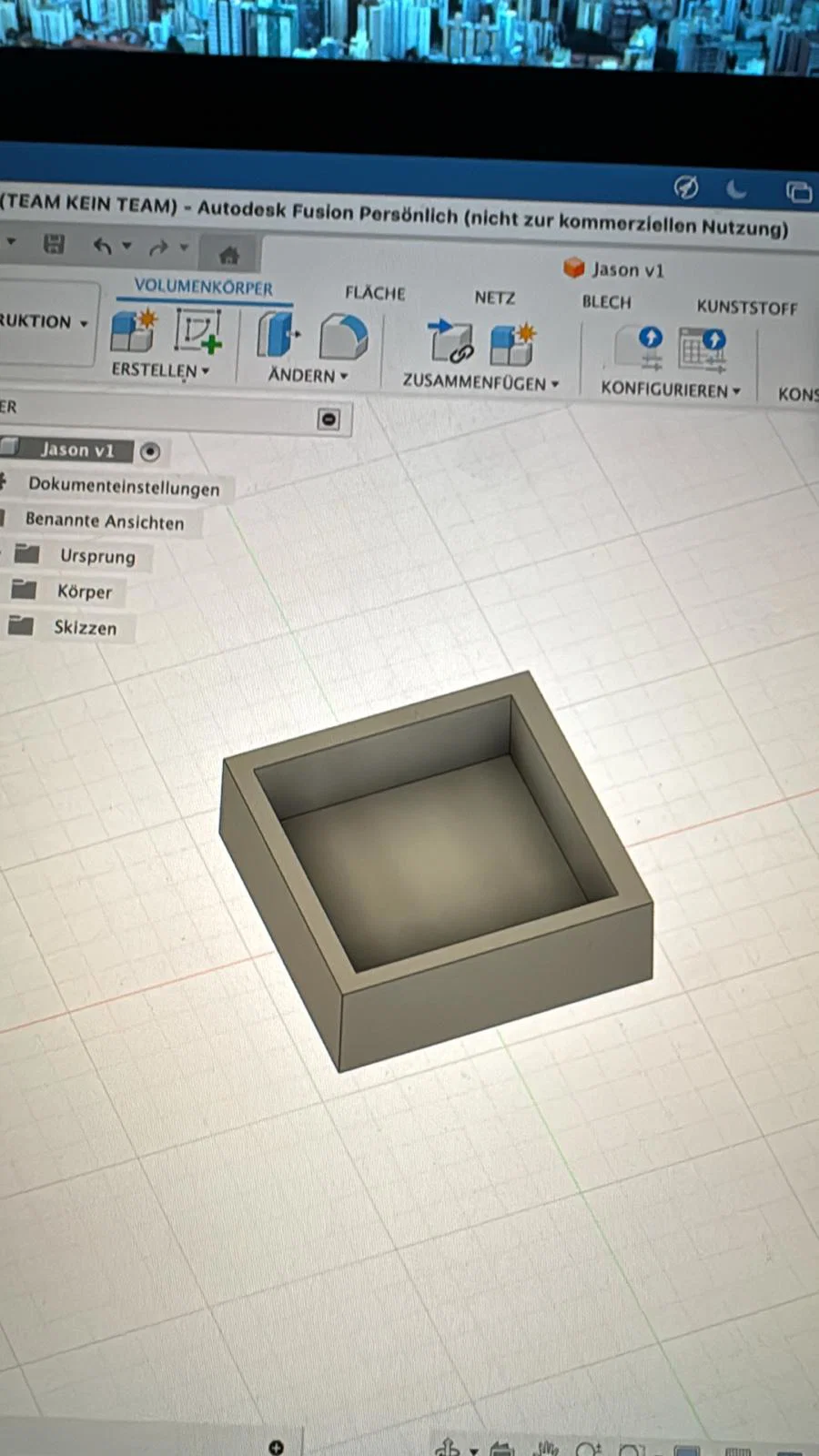Open the configuration table icon
819x1456 pixels.
point(703,350)
